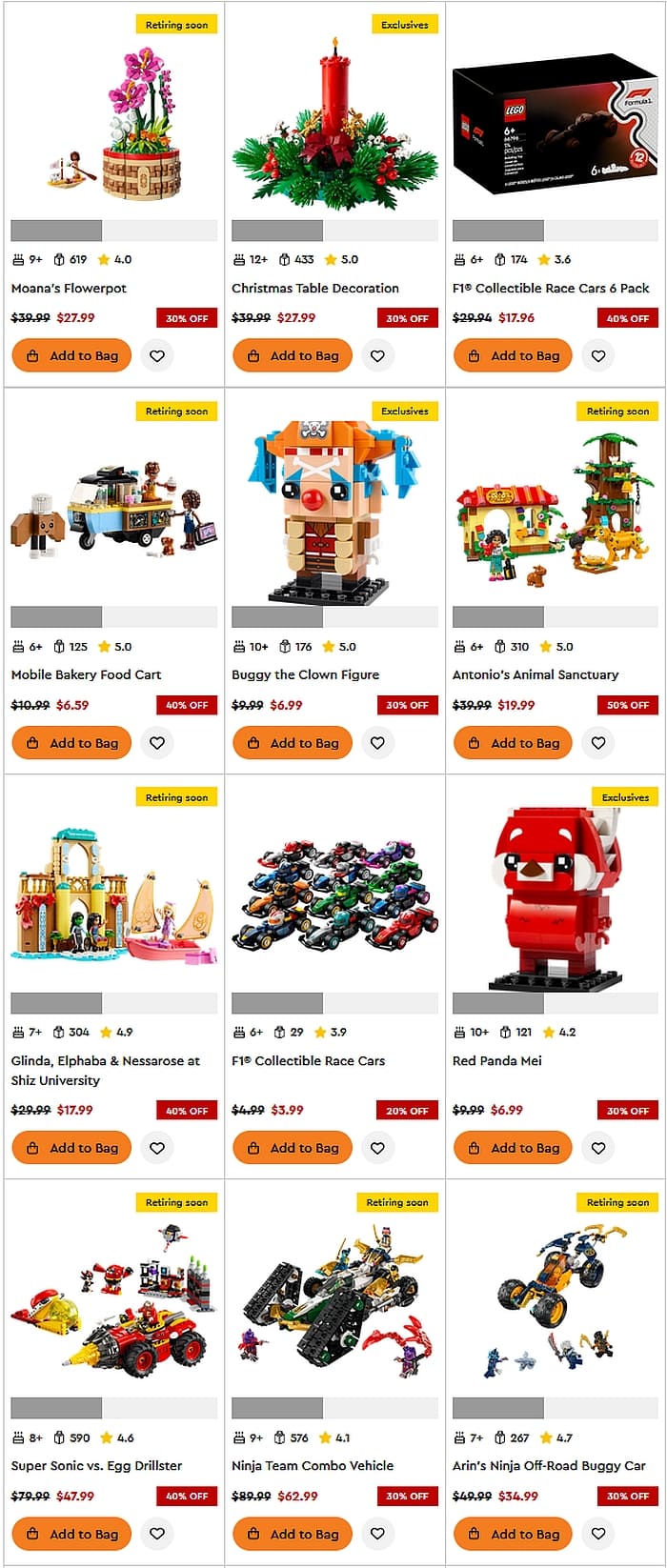Click heart icon for F1 Collectible Race Cars
This screenshot has width=667, height=1568.
coord(377,1148)
